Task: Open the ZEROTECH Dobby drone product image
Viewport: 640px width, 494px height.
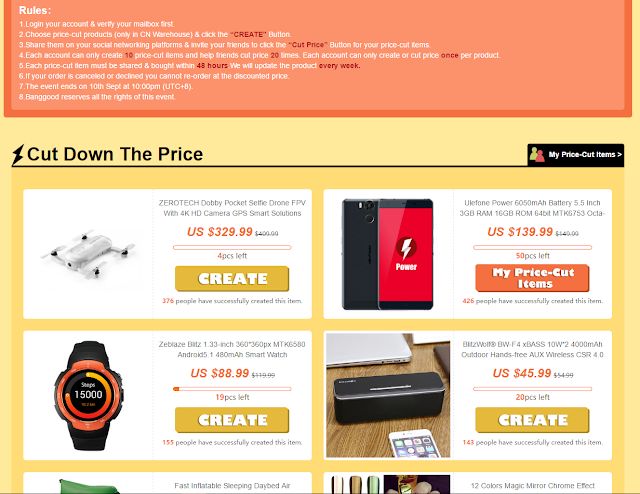Action: point(88,254)
